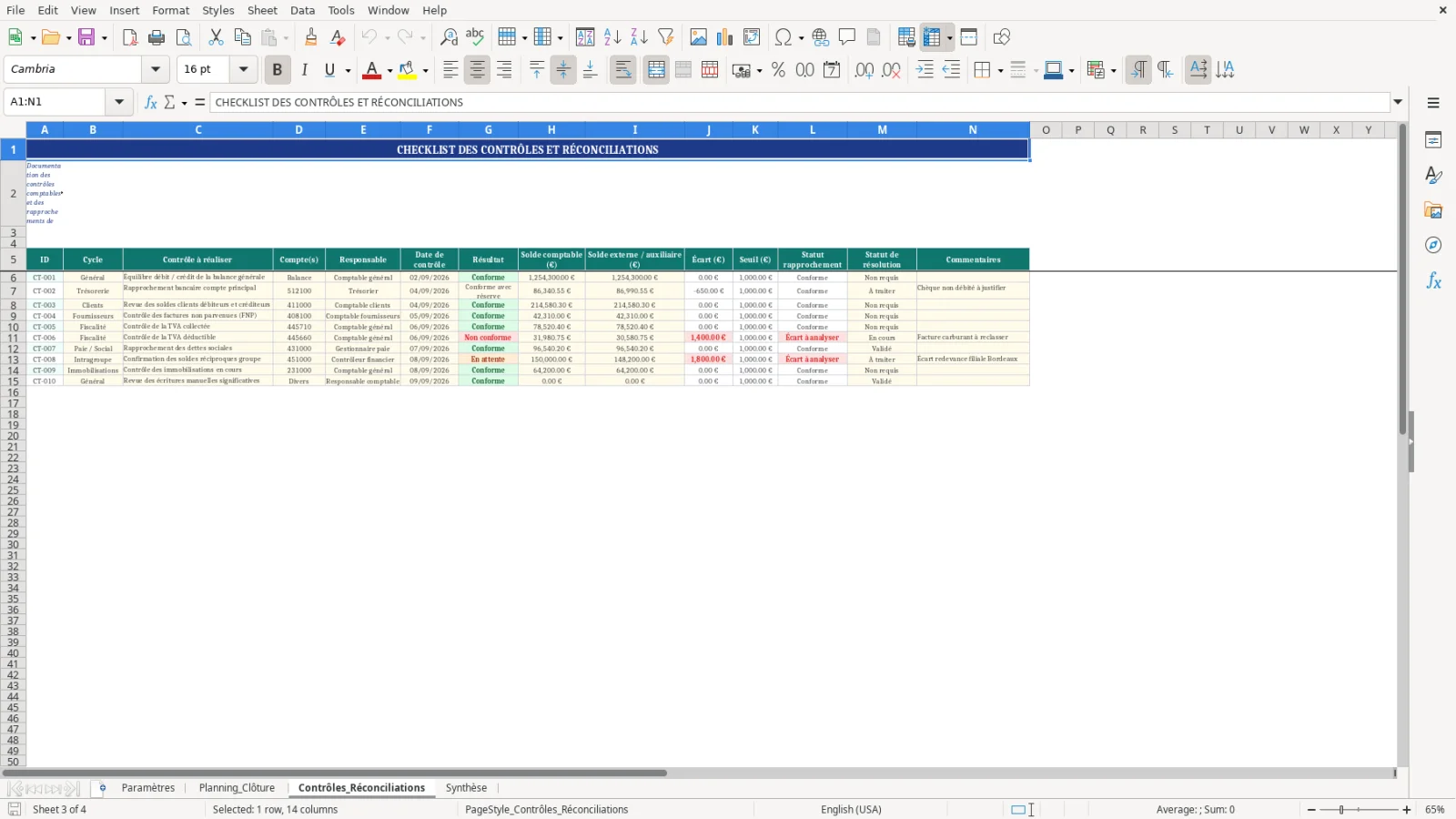Click the Insert Chart icon
The image size is (1456, 819).
point(724,37)
